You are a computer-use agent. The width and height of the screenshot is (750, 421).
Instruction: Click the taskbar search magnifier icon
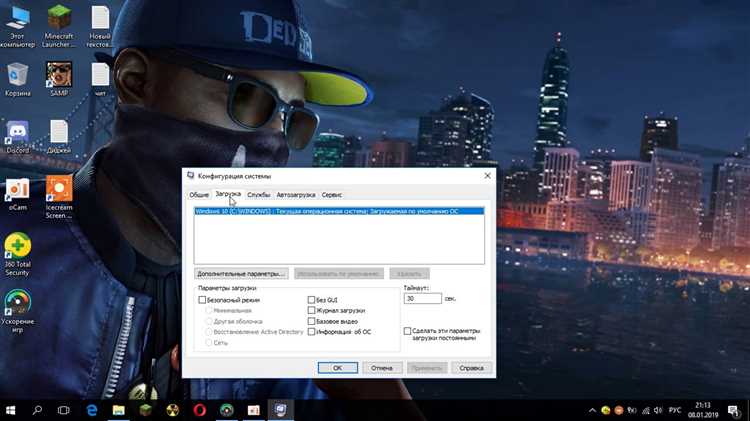point(37,410)
